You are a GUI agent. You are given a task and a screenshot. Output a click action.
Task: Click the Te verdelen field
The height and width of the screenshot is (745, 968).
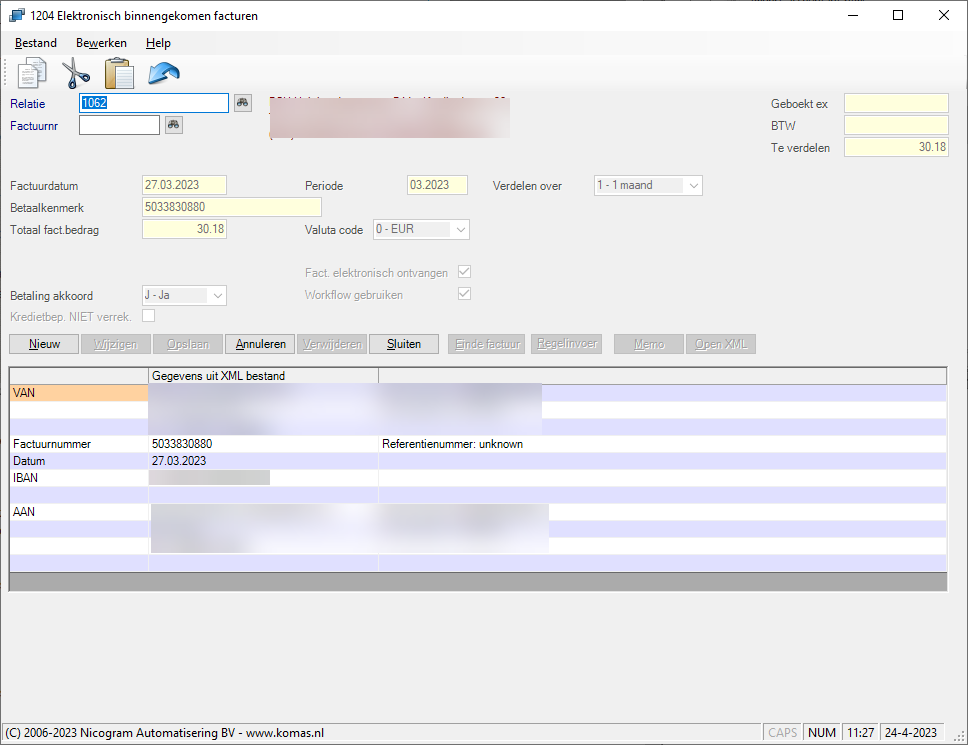coord(896,147)
